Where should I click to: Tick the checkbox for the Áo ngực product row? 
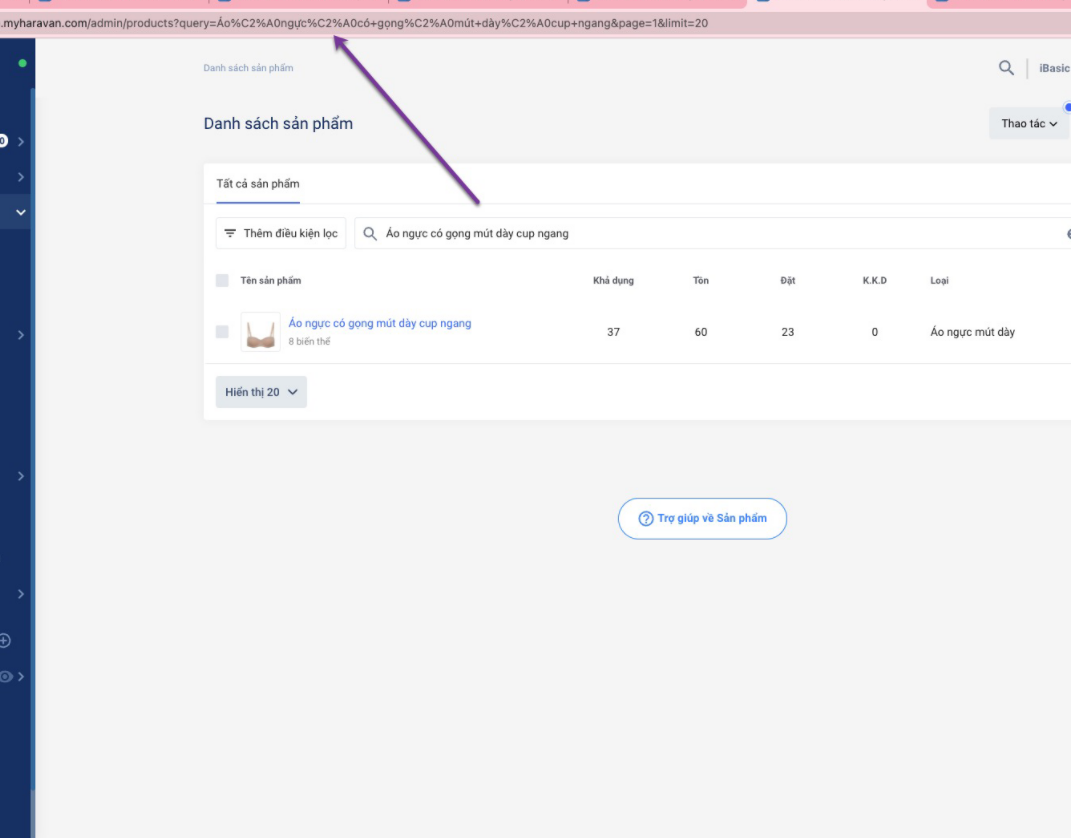pyautogui.click(x=222, y=332)
